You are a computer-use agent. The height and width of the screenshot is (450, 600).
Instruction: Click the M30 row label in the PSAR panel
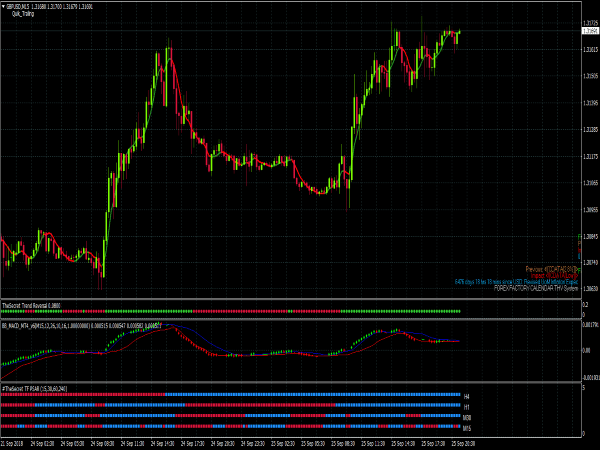click(x=467, y=417)
